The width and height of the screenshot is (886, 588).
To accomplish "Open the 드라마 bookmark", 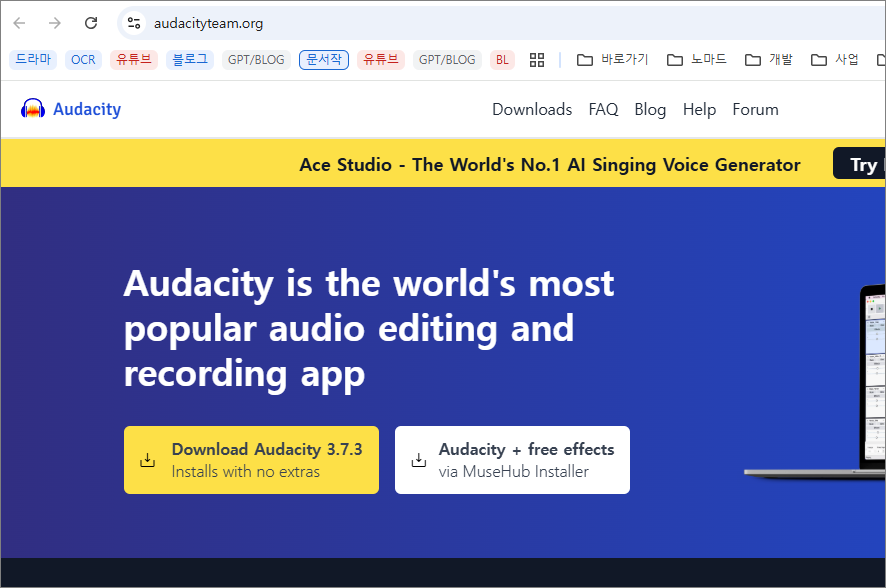I will coord(33,59).
